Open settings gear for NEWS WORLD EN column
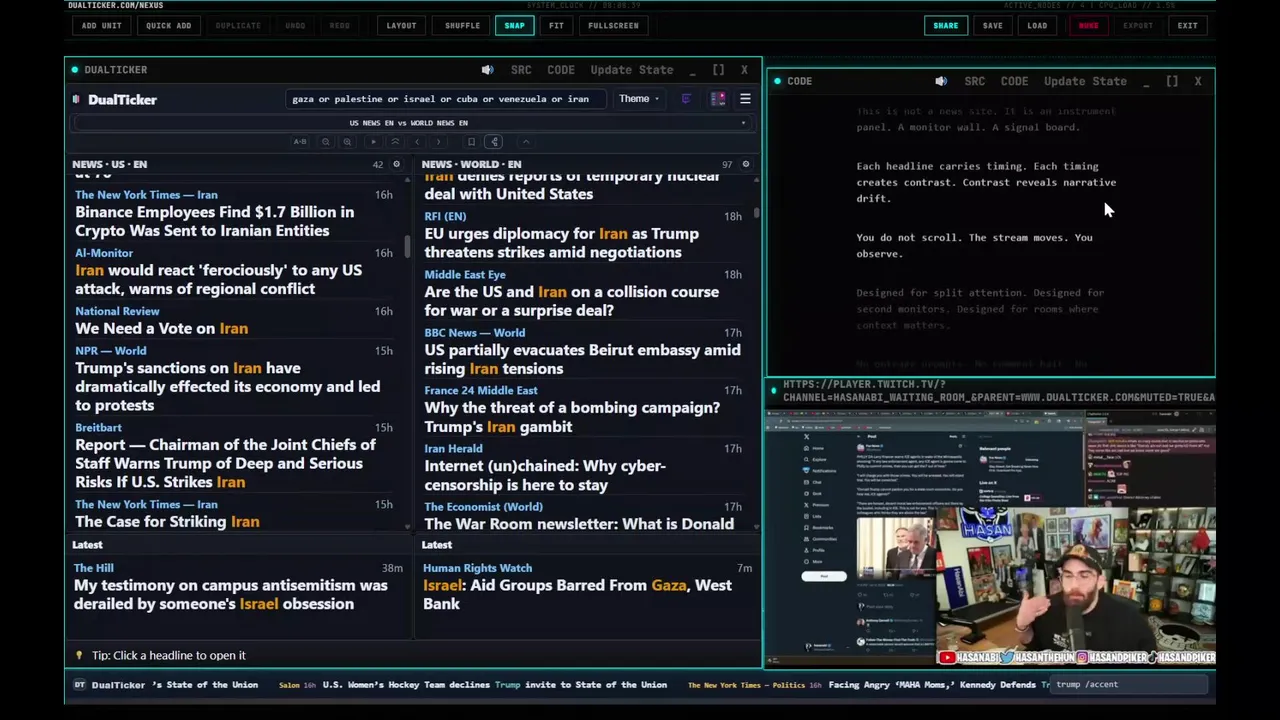This screenshot has height=720, width=1280. [x=745, y=164]
